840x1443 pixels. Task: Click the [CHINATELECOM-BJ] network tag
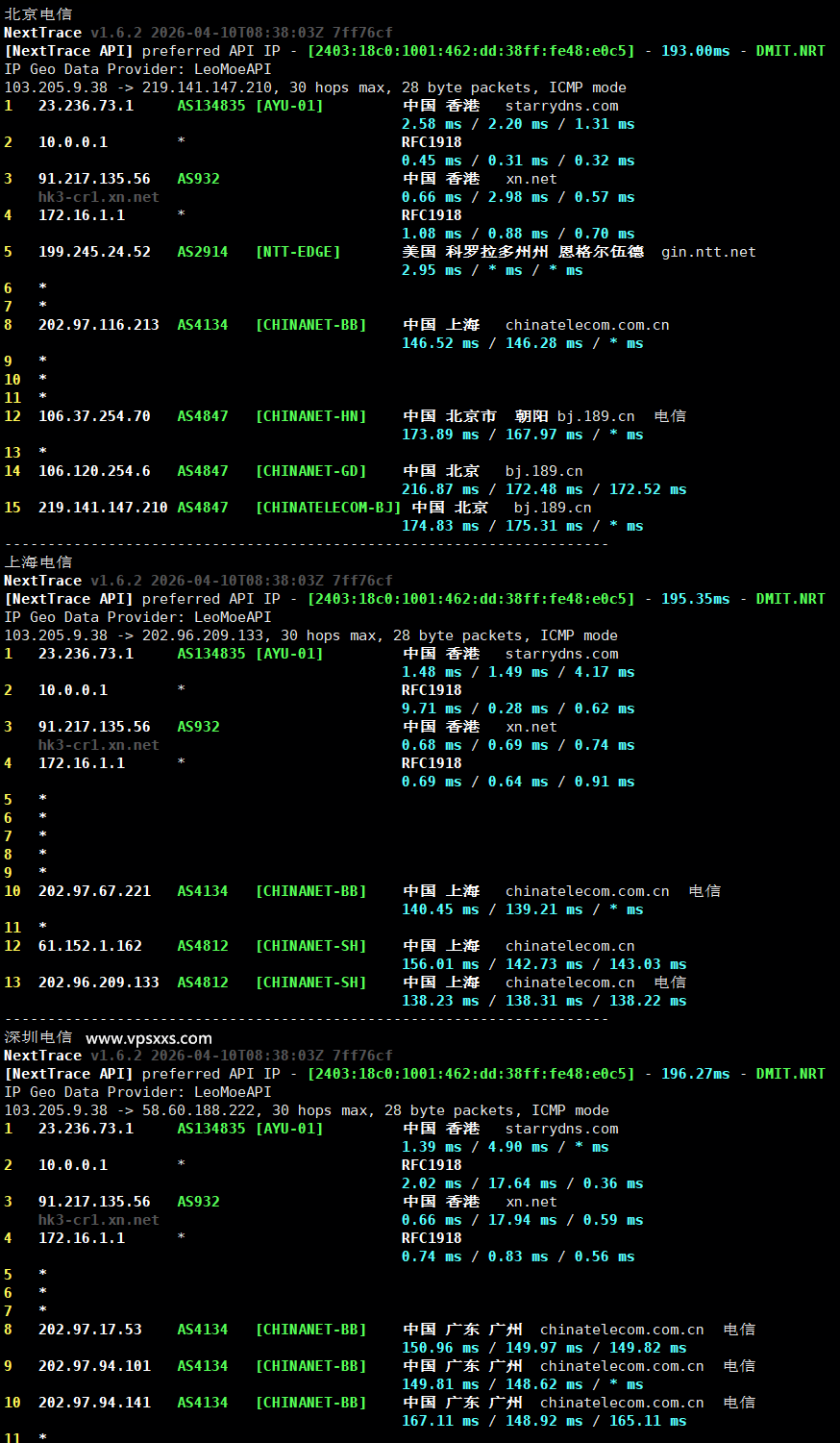[x=328, y=508]
